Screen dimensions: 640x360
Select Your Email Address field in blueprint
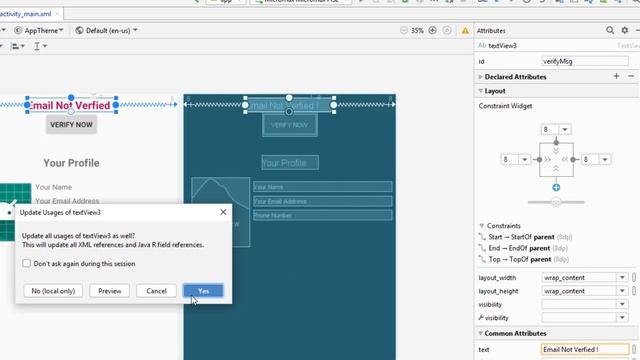[322, 201]
